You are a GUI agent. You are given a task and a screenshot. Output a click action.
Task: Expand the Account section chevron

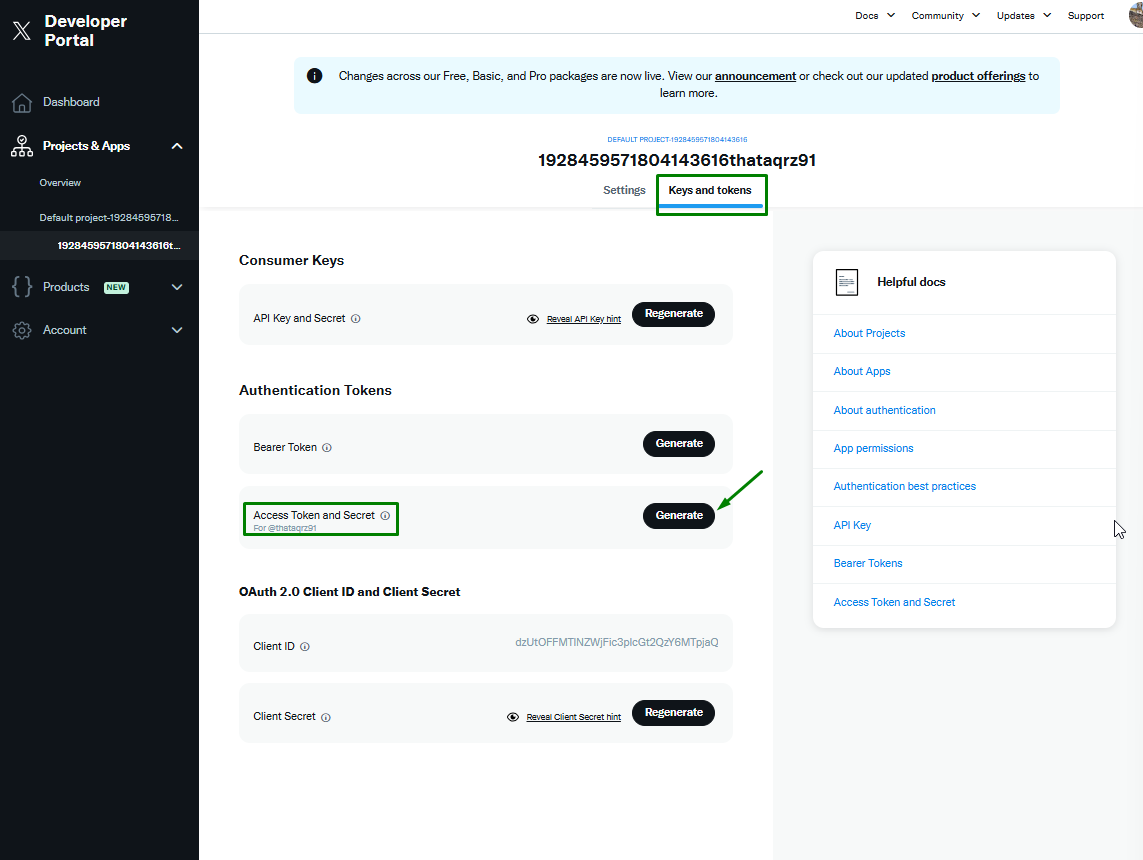pyautogui.click(x=177, y=330)
